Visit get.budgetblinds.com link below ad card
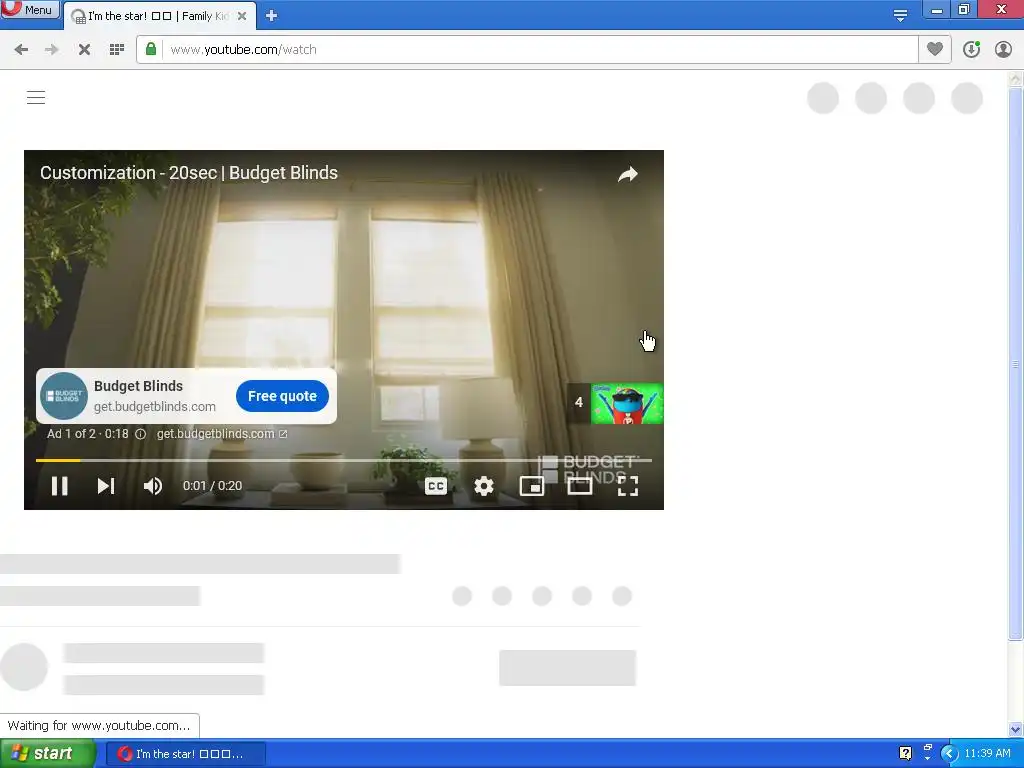1024x768 pixels. (222, 434)
